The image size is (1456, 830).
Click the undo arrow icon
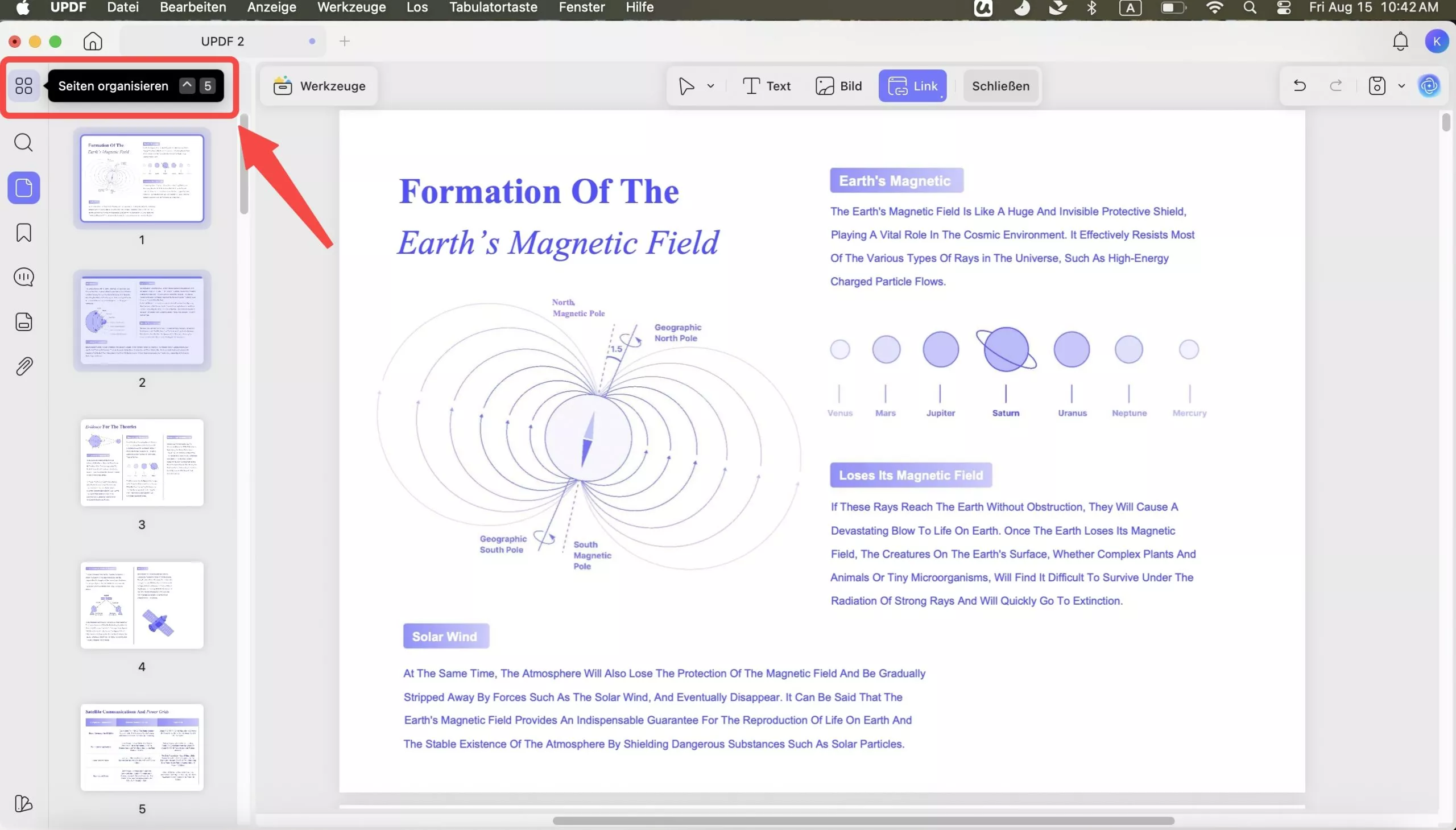pos(1299,85)
